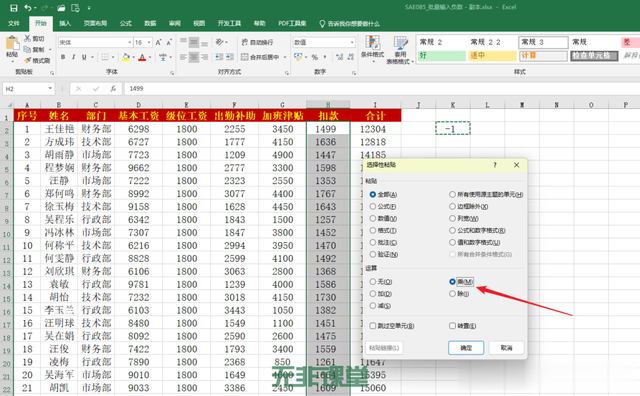Select the 列宽(W) radio option

452,218
